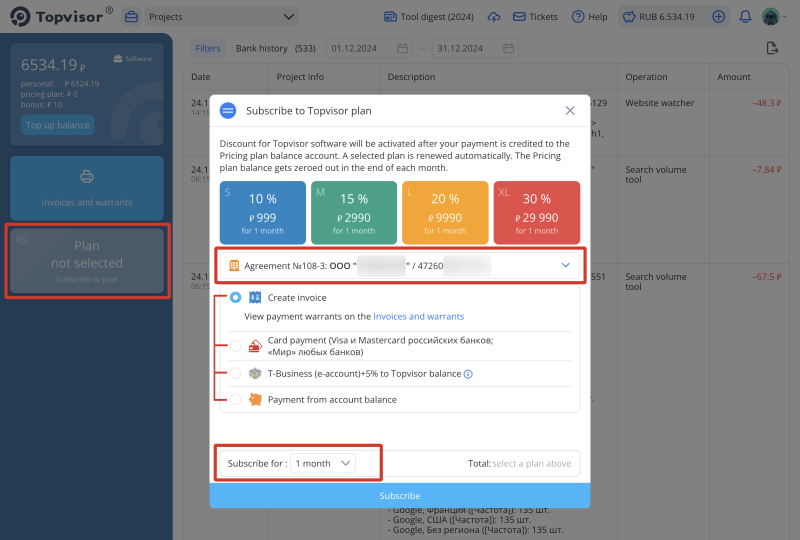
Task: Select the T-Business e-account radio option
Action: click(x=235, y=374)
